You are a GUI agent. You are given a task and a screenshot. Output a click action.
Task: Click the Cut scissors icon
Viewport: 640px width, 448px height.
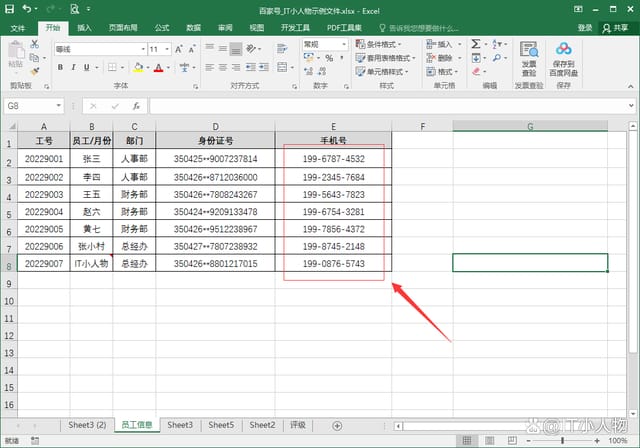click(x=36, y=44)
